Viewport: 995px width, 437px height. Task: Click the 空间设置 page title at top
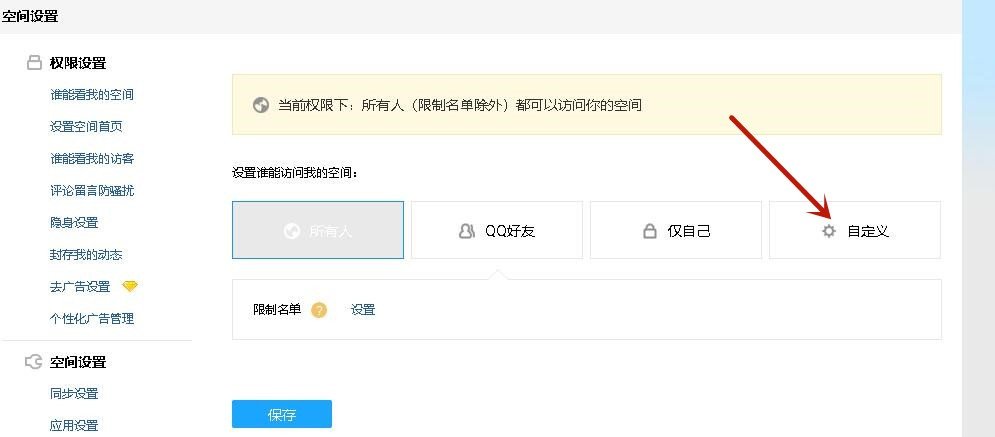(30, 16)
